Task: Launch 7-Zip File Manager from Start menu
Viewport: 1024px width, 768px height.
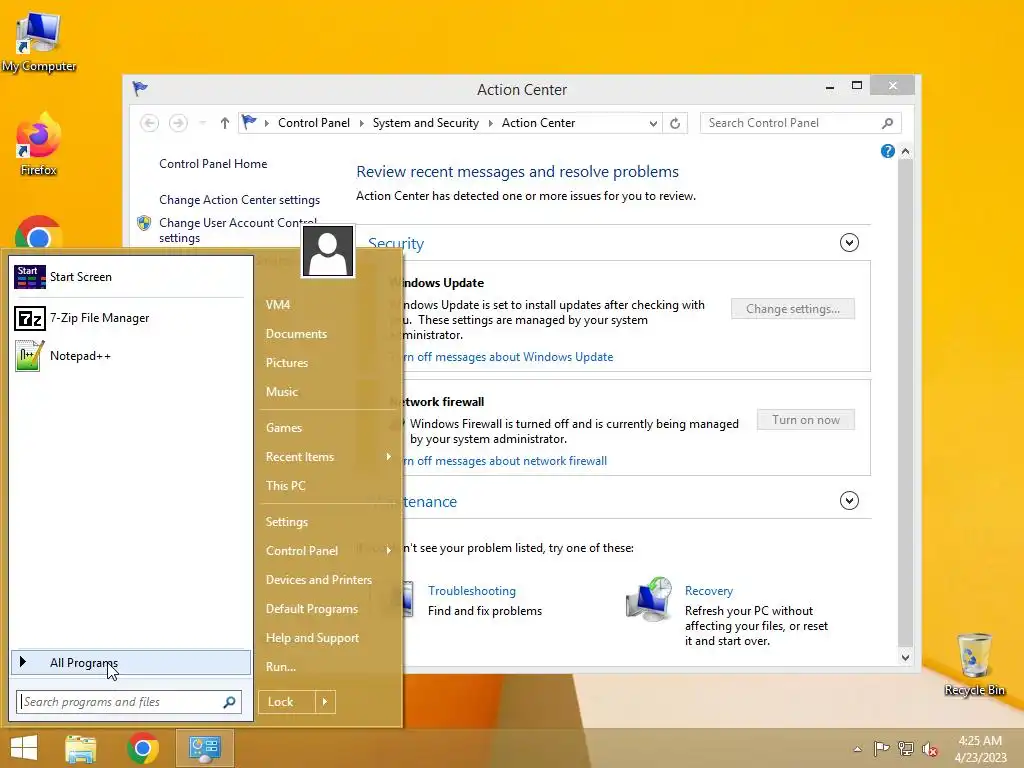Action: pos(131,318)
